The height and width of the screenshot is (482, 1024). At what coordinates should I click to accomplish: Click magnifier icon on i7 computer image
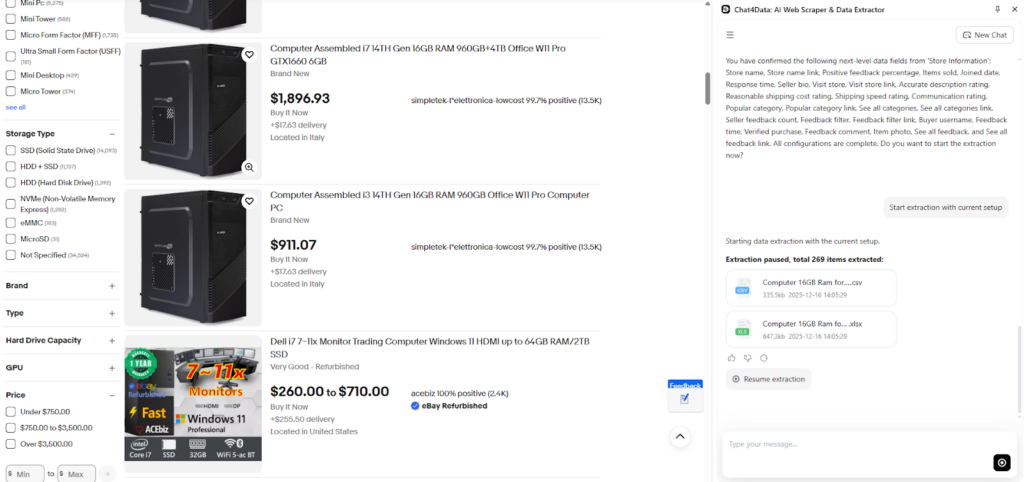pos(249,167)
